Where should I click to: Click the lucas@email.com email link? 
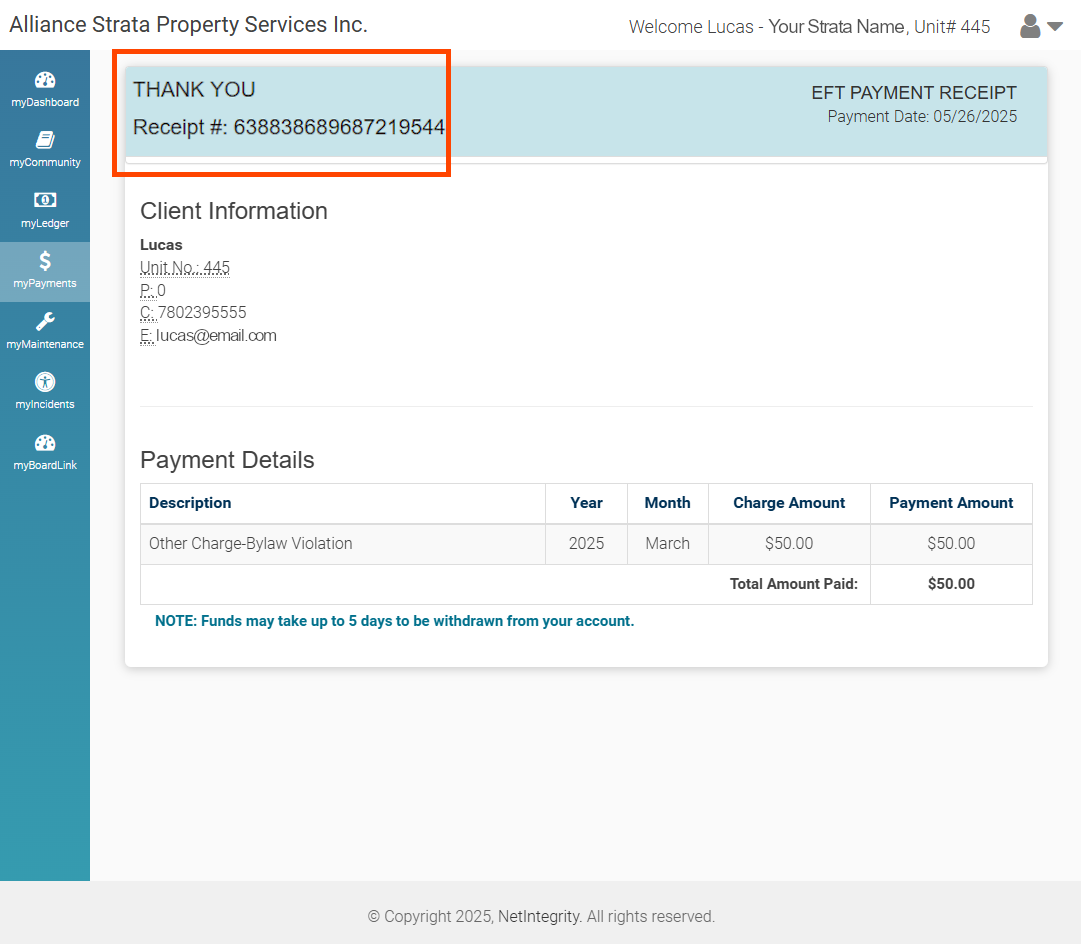(215, 335)
